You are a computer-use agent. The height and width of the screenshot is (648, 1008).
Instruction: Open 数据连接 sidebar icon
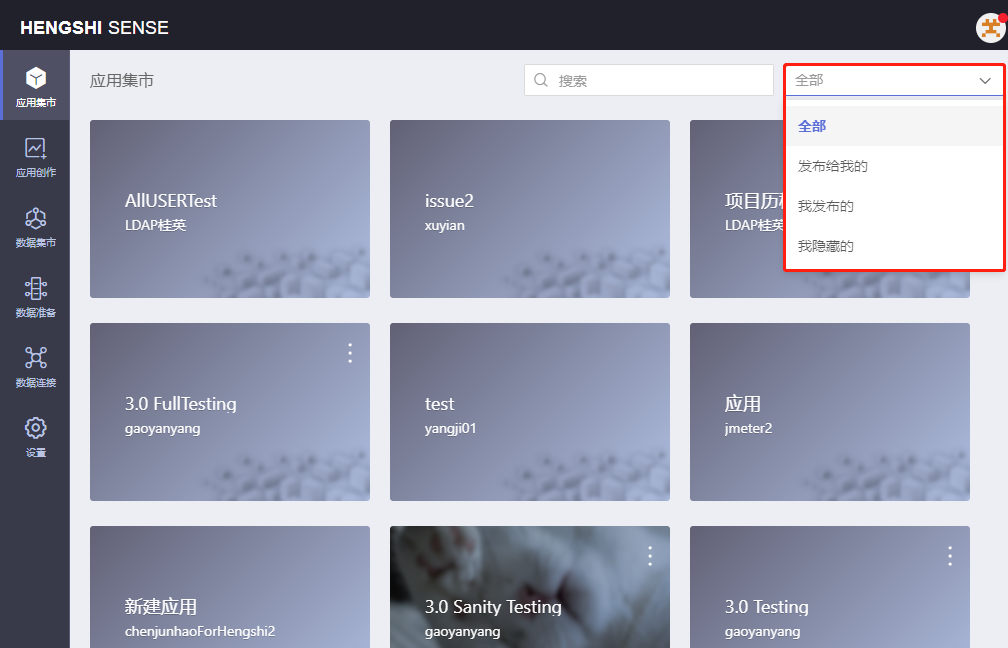pyautogui.click(x=36, y=358)
